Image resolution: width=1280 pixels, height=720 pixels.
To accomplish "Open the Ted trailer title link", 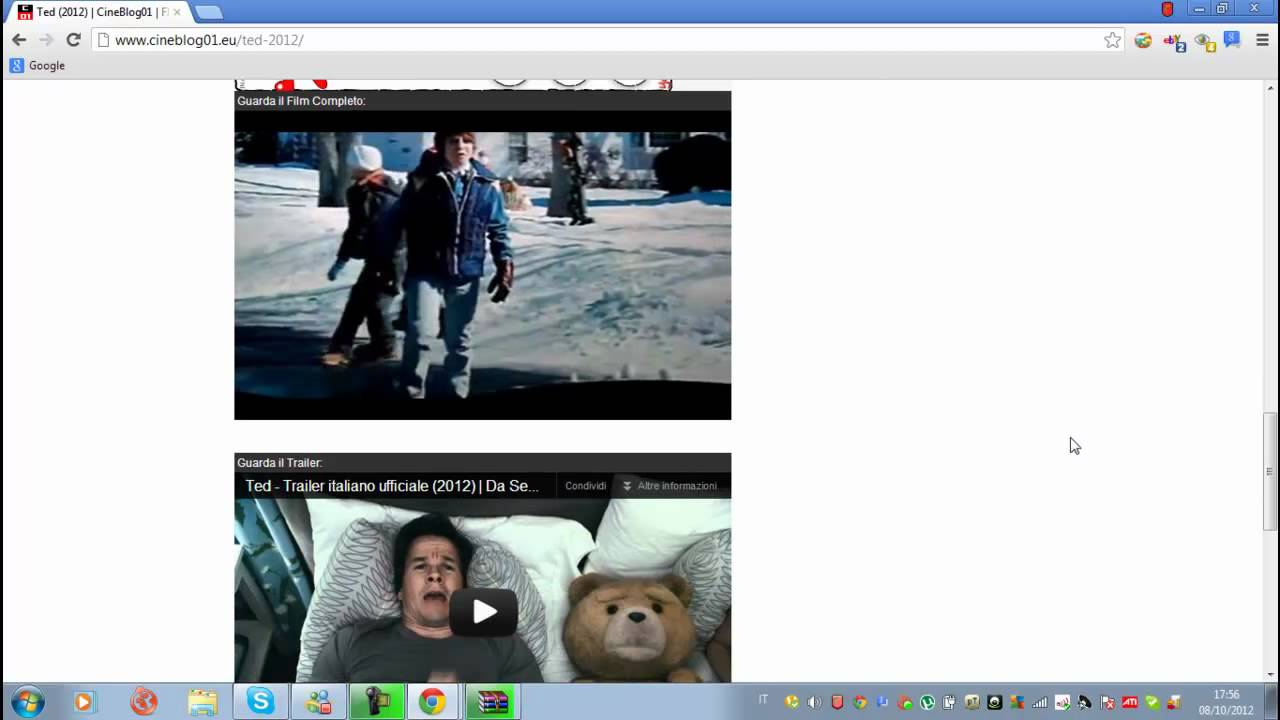I will [x=392, y=486].
